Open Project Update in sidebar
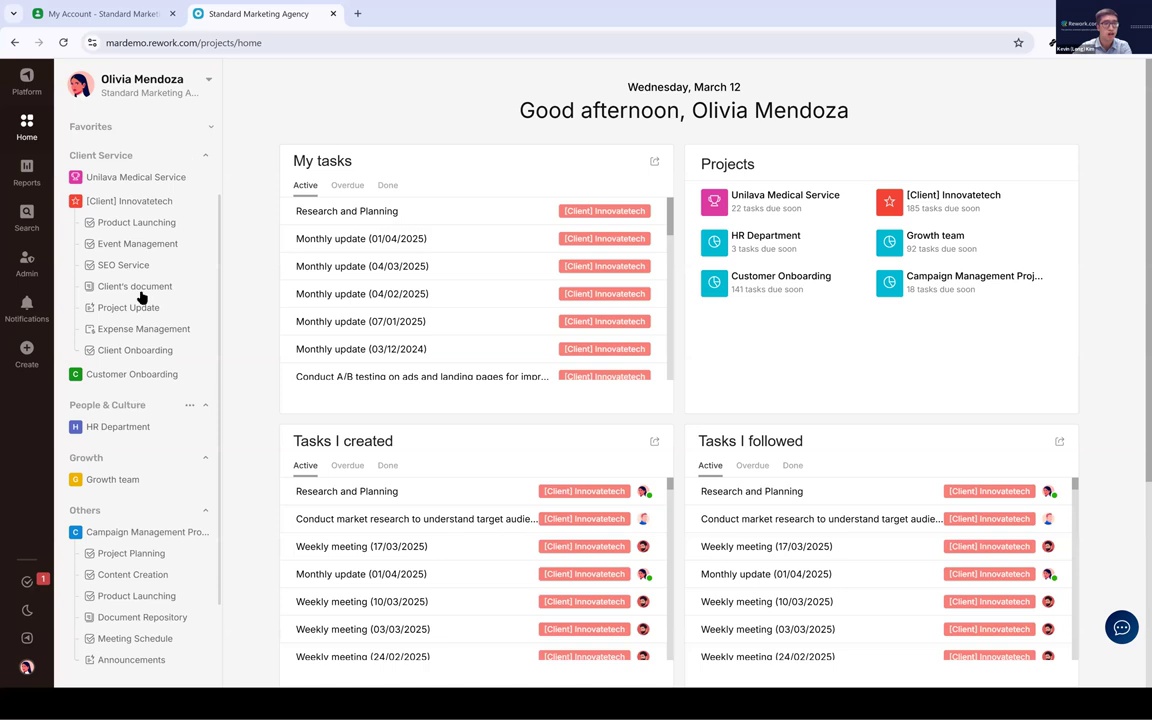The height and width of the screenshot is (720, 1152). point(129,308)
